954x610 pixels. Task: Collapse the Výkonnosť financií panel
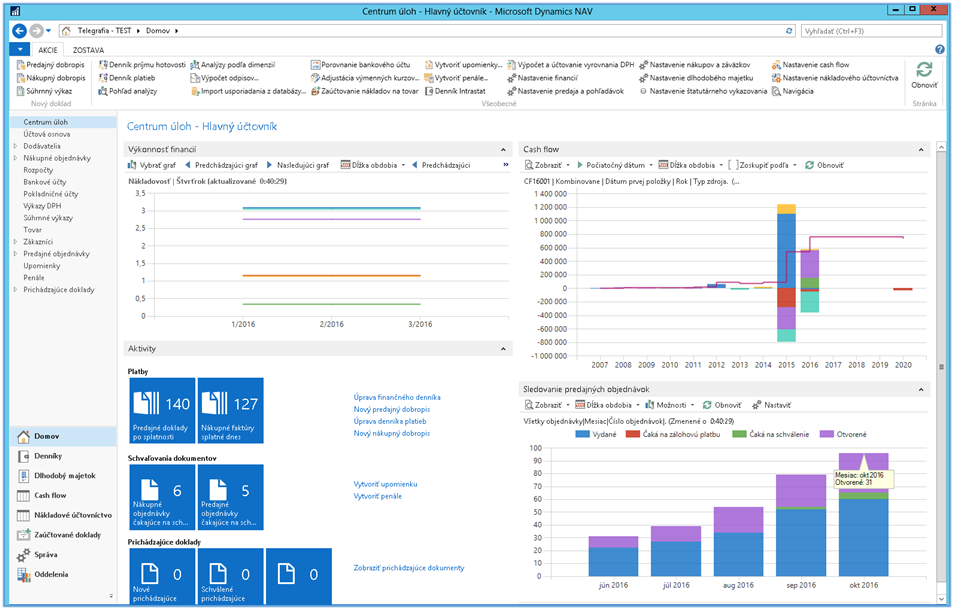pos(503,150)
